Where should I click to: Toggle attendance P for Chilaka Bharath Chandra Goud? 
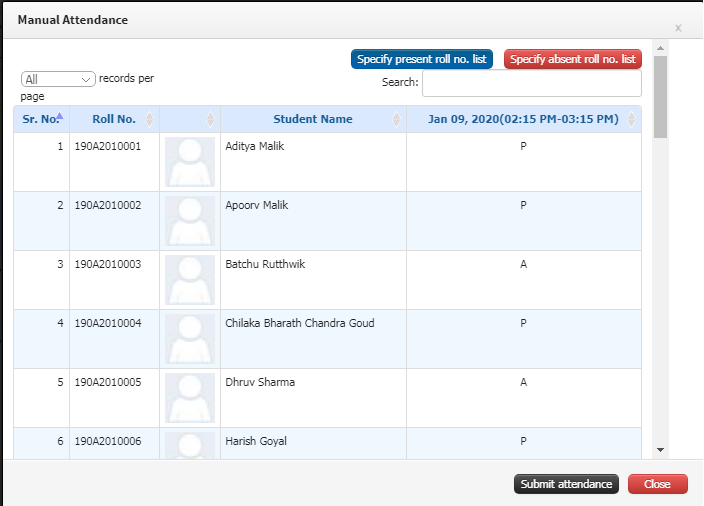click(x=523, y=323)
